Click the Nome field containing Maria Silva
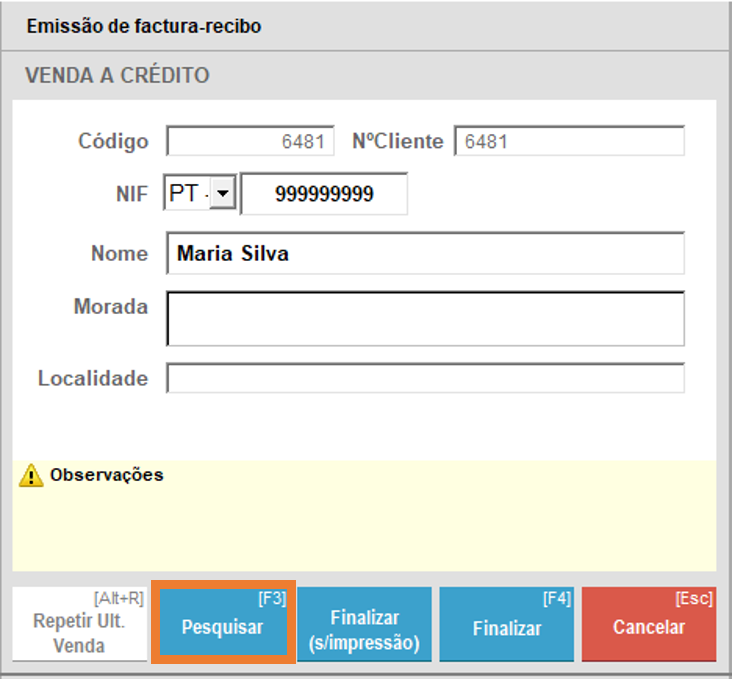The image size is (732, 679). point(425,254)
